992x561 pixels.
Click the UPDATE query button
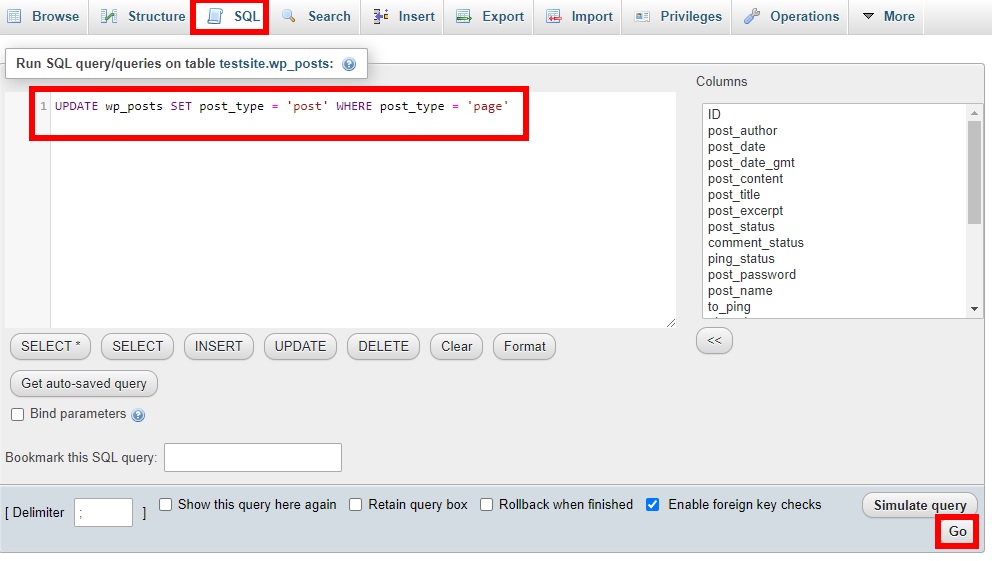tap(300, 347)
